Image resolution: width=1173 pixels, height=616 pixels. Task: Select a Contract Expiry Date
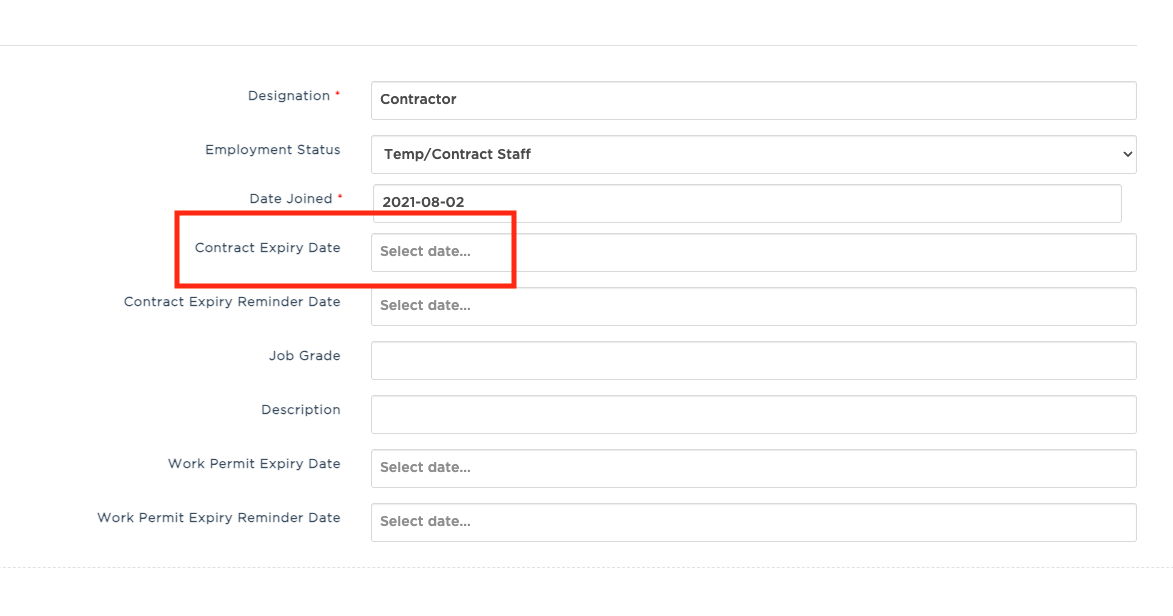(x=753, y=252)
